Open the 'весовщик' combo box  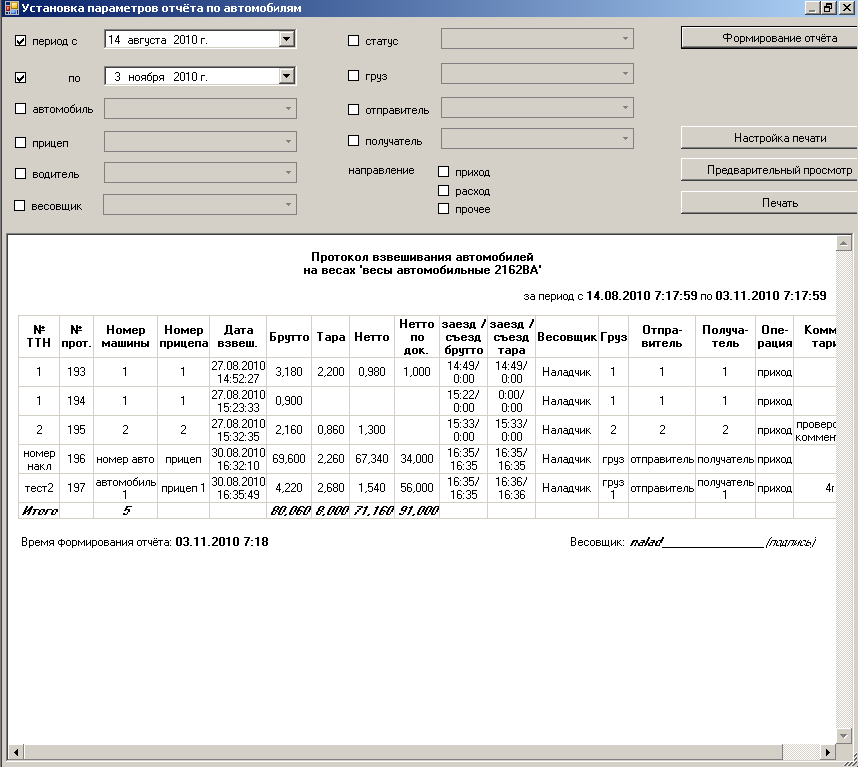pos(200,205)
